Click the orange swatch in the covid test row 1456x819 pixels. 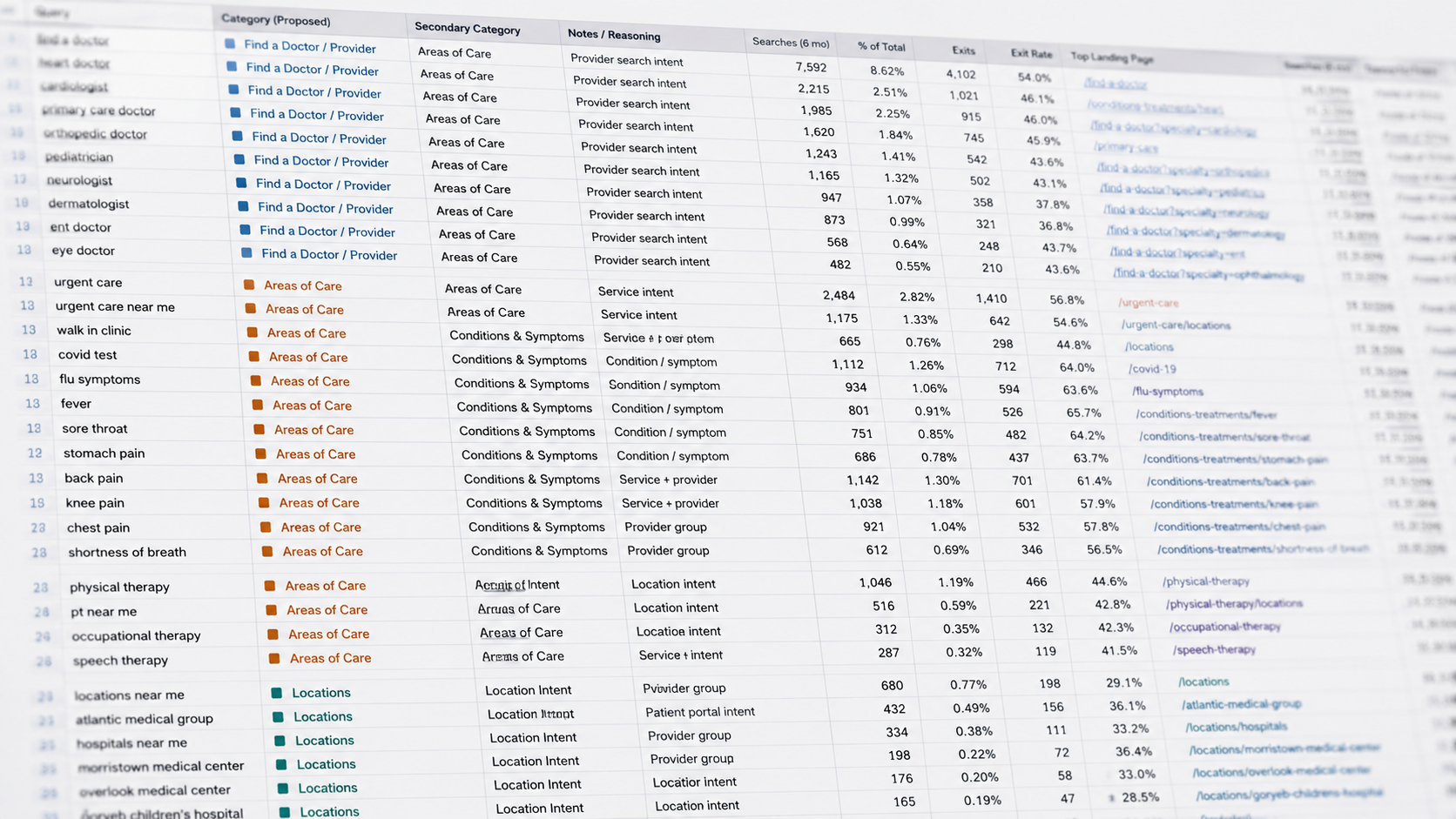[254, 356]
